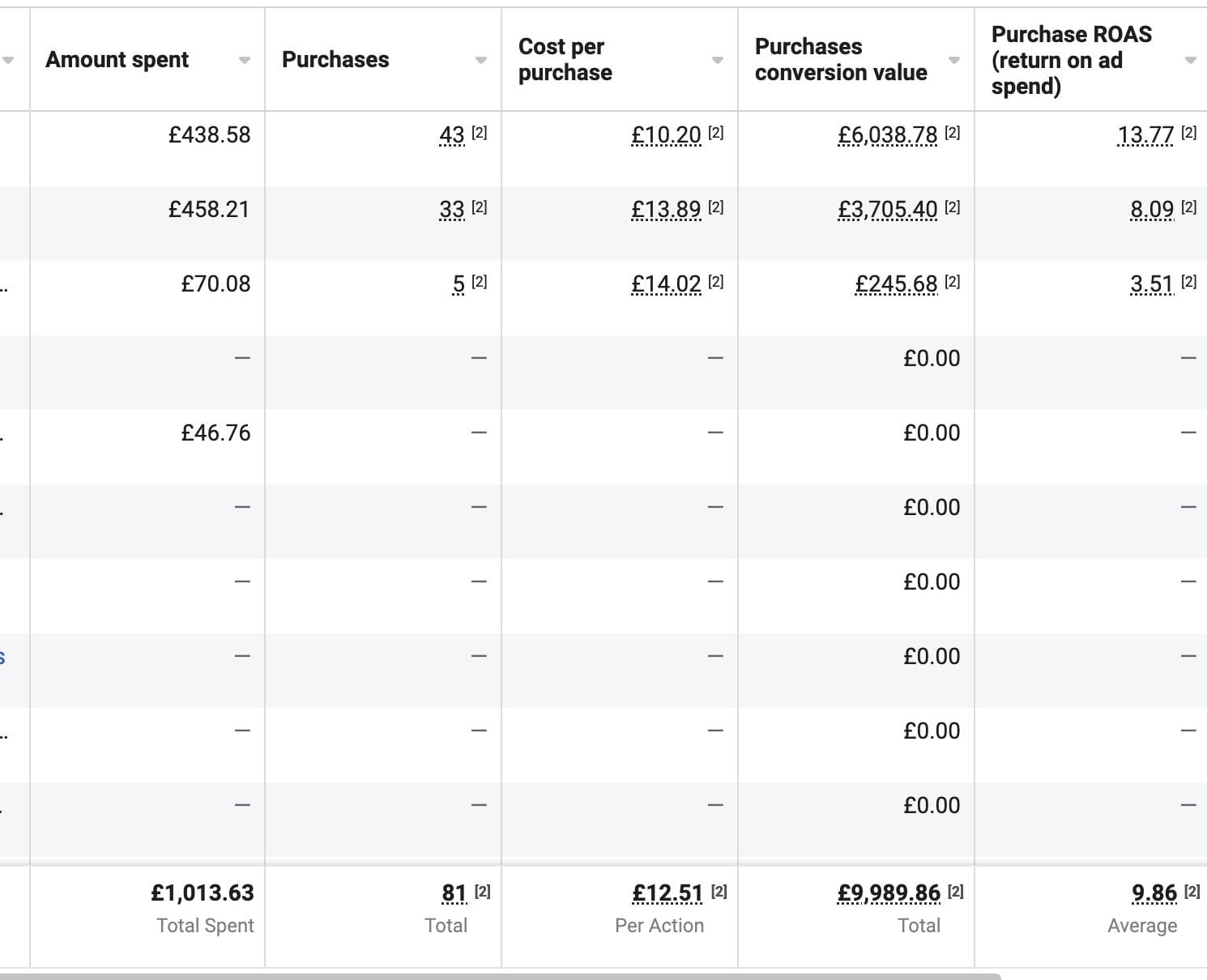
Task: Click the horizontal scrollbar at the bottom
Action: click(x=501, y=976)
